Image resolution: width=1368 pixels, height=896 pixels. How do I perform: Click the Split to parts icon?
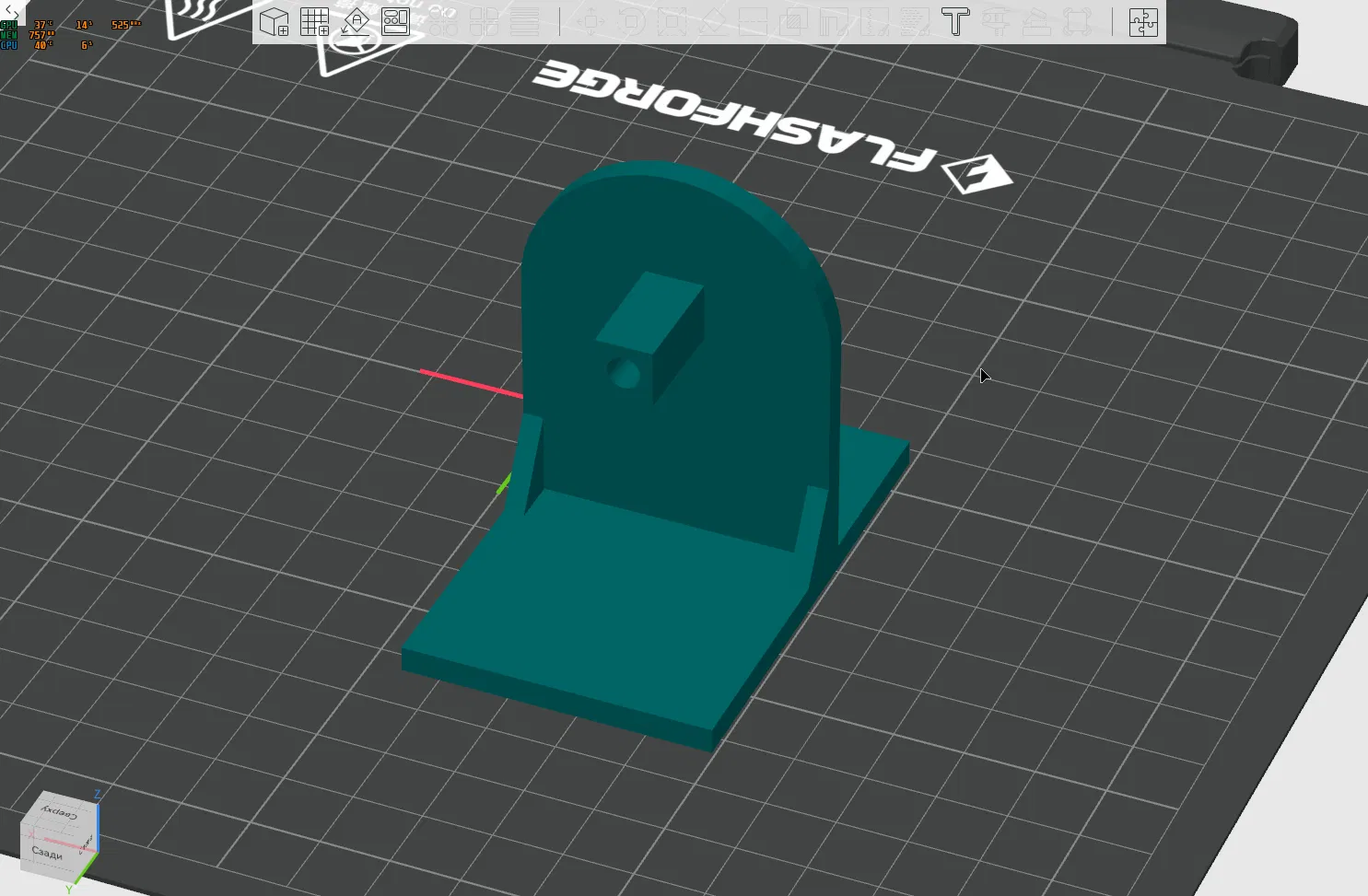point(485,22)
